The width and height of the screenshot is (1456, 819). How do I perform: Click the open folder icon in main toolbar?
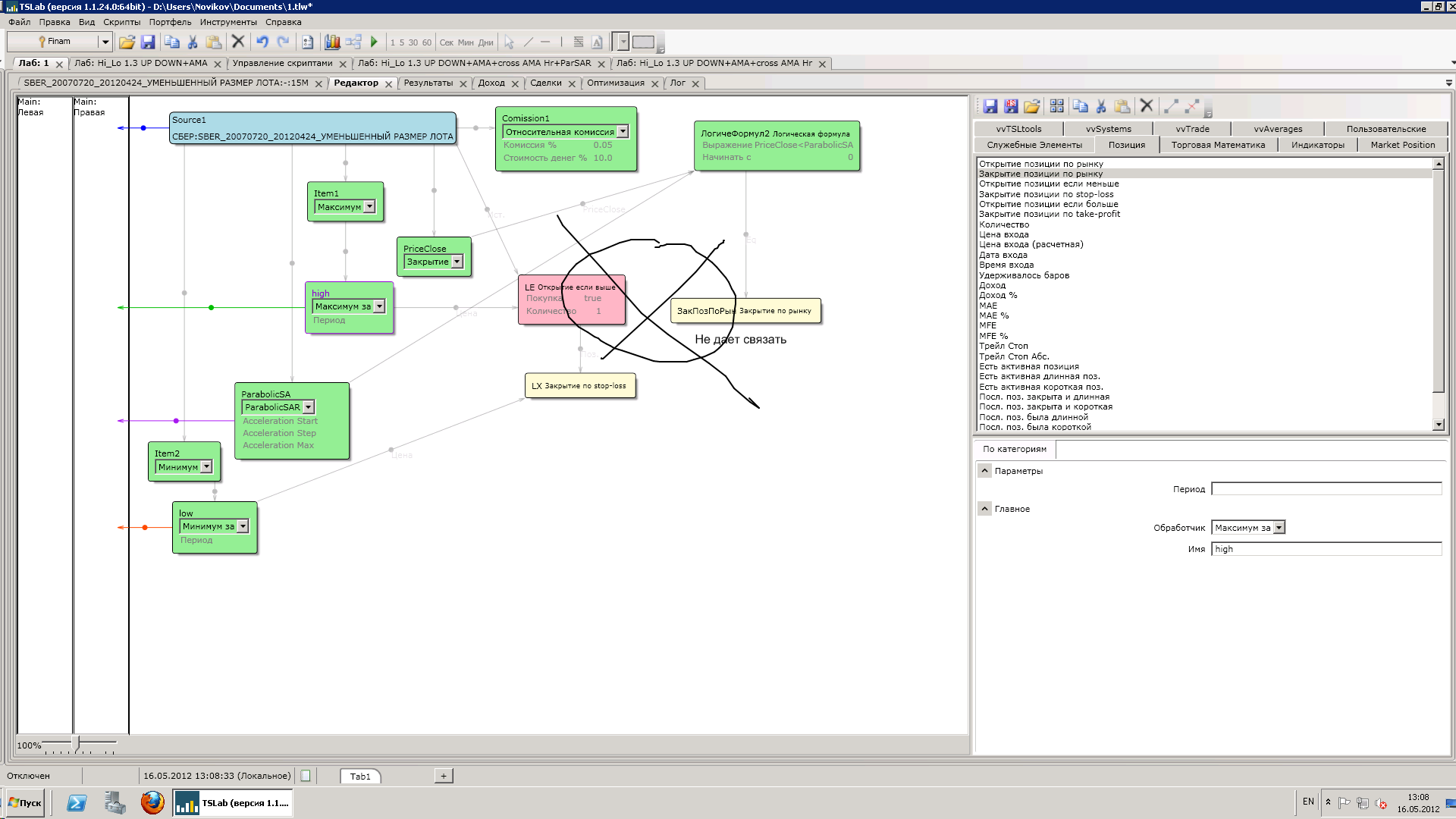click(x=127, y=42)
